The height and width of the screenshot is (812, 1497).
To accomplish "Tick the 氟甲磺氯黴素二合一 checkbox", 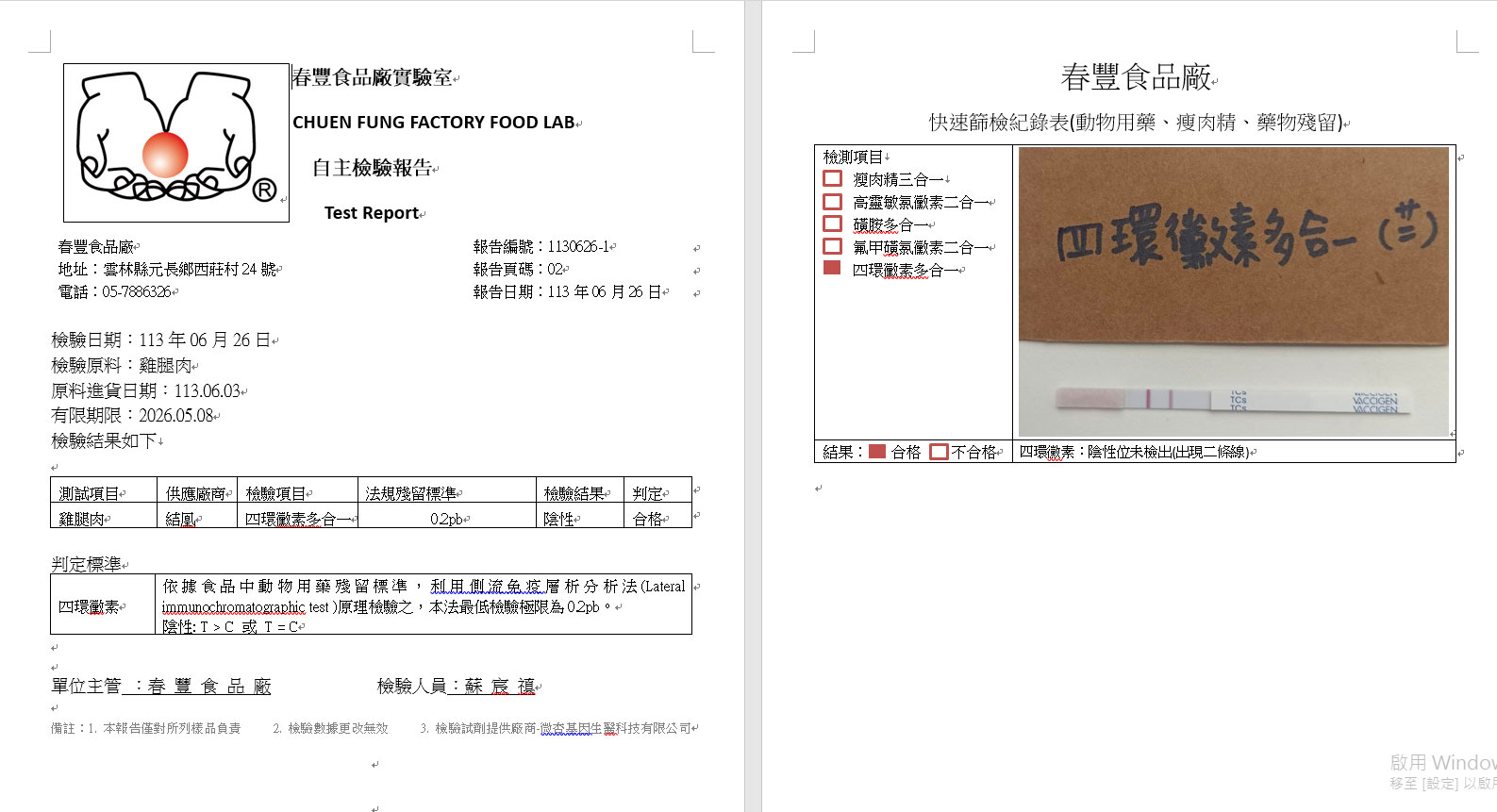I will [x=832, y=246].
